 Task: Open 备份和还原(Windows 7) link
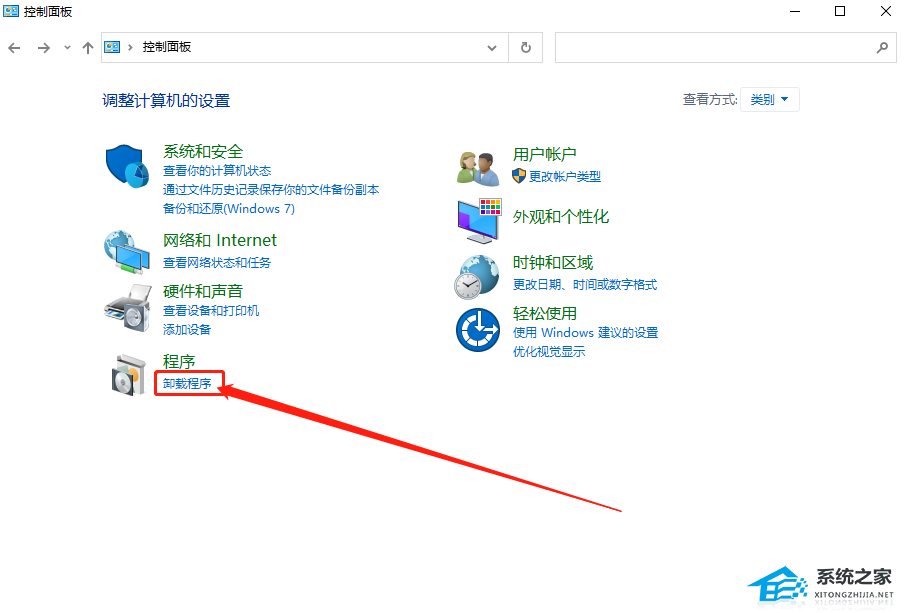click(228, 209)
